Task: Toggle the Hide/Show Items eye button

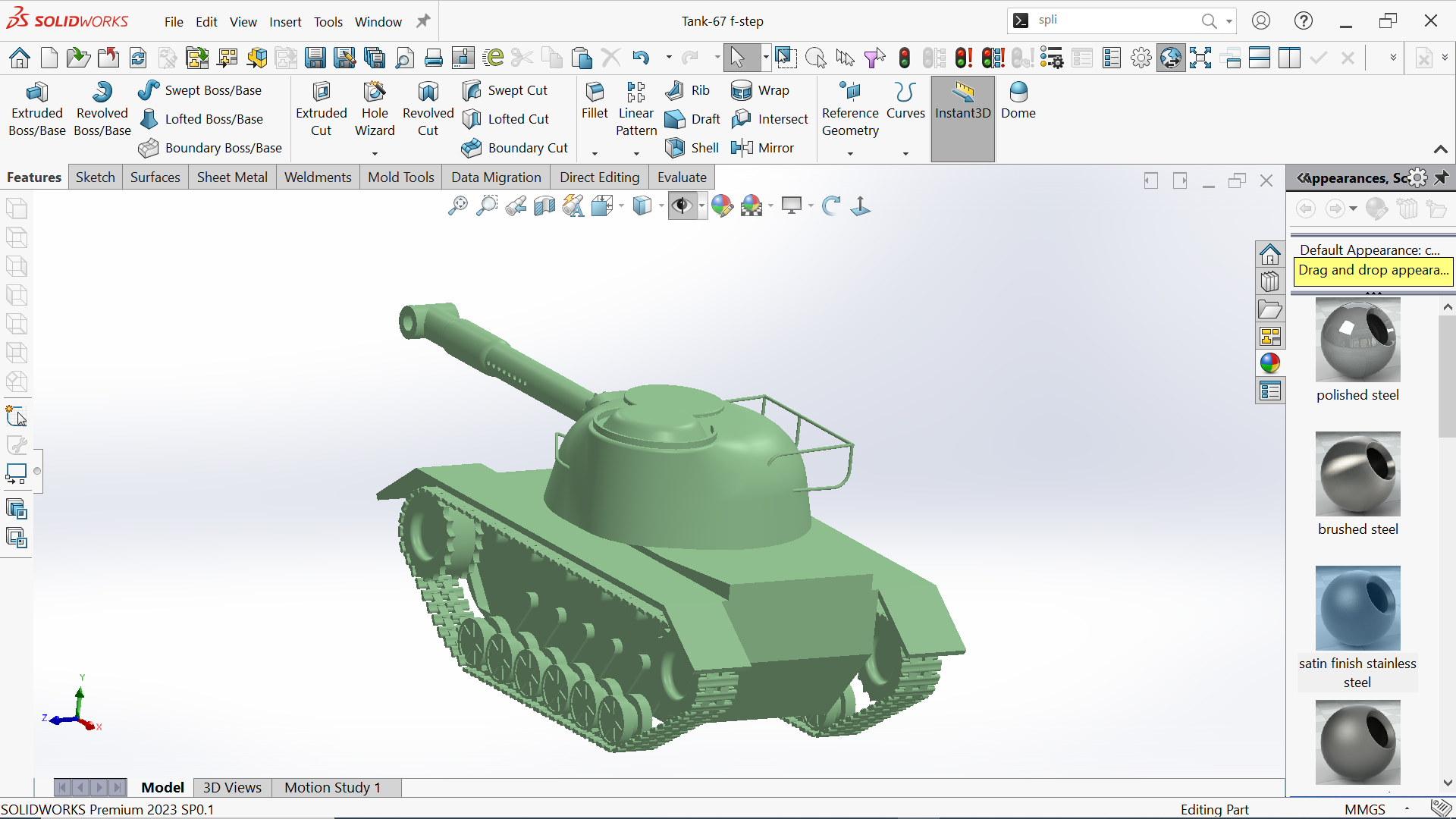Action: point(682,206)
